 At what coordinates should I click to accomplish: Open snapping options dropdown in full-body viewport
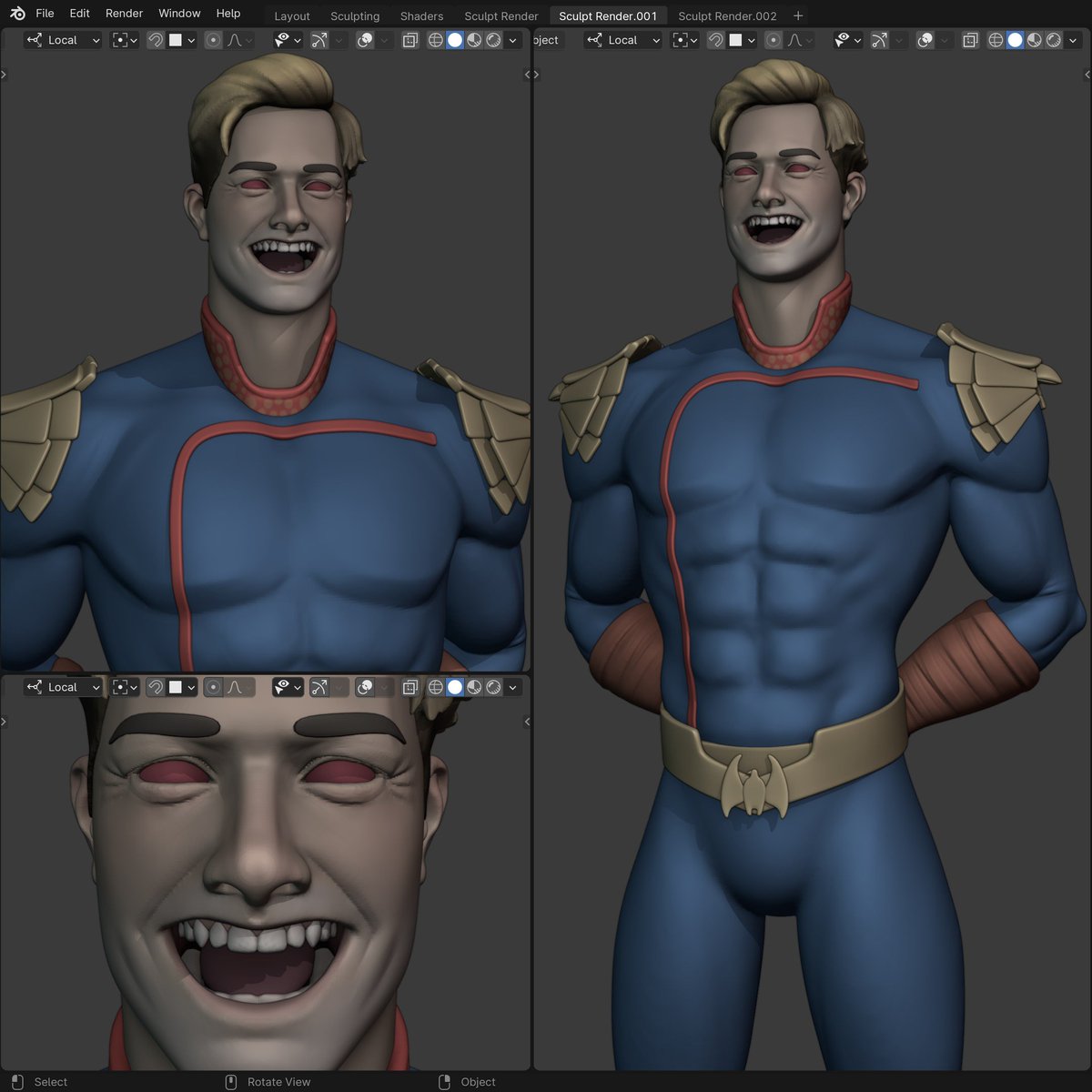pos(742,40)
